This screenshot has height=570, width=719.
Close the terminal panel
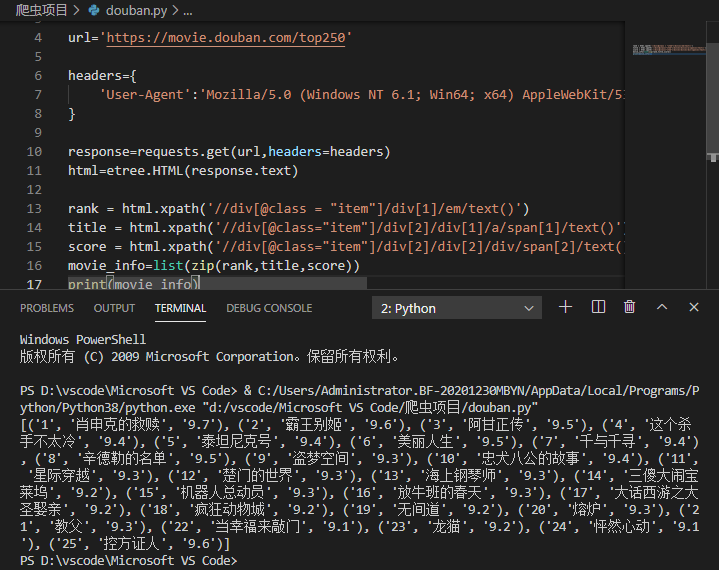coord(694,307)
